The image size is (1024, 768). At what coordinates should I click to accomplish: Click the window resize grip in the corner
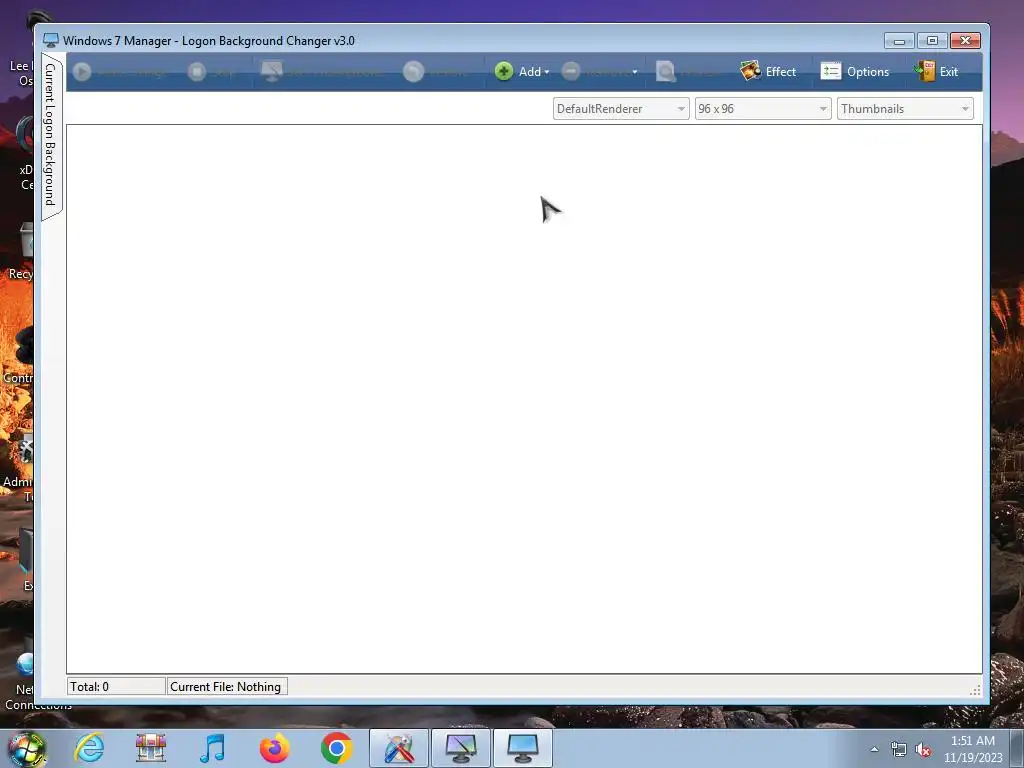(x=976, y=691)
